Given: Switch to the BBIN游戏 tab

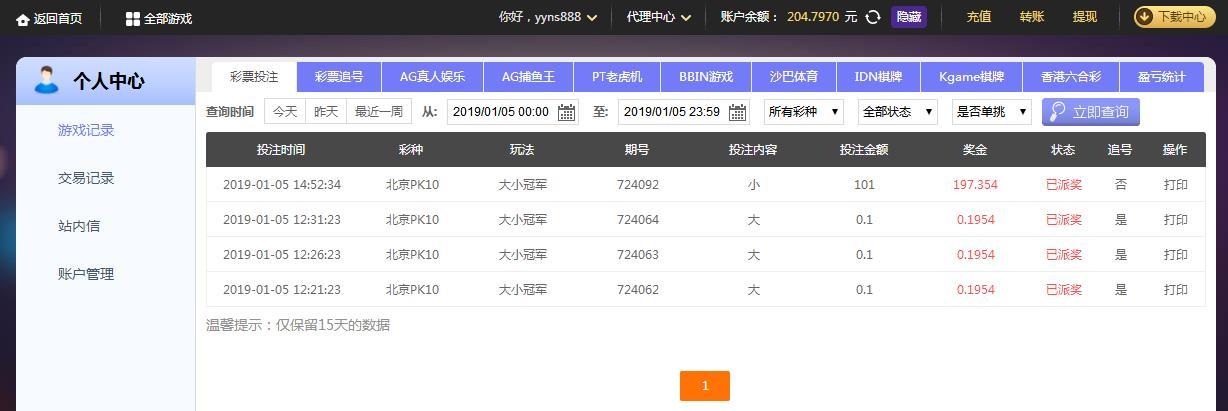Looking at the screenshot, I should 706,77.
